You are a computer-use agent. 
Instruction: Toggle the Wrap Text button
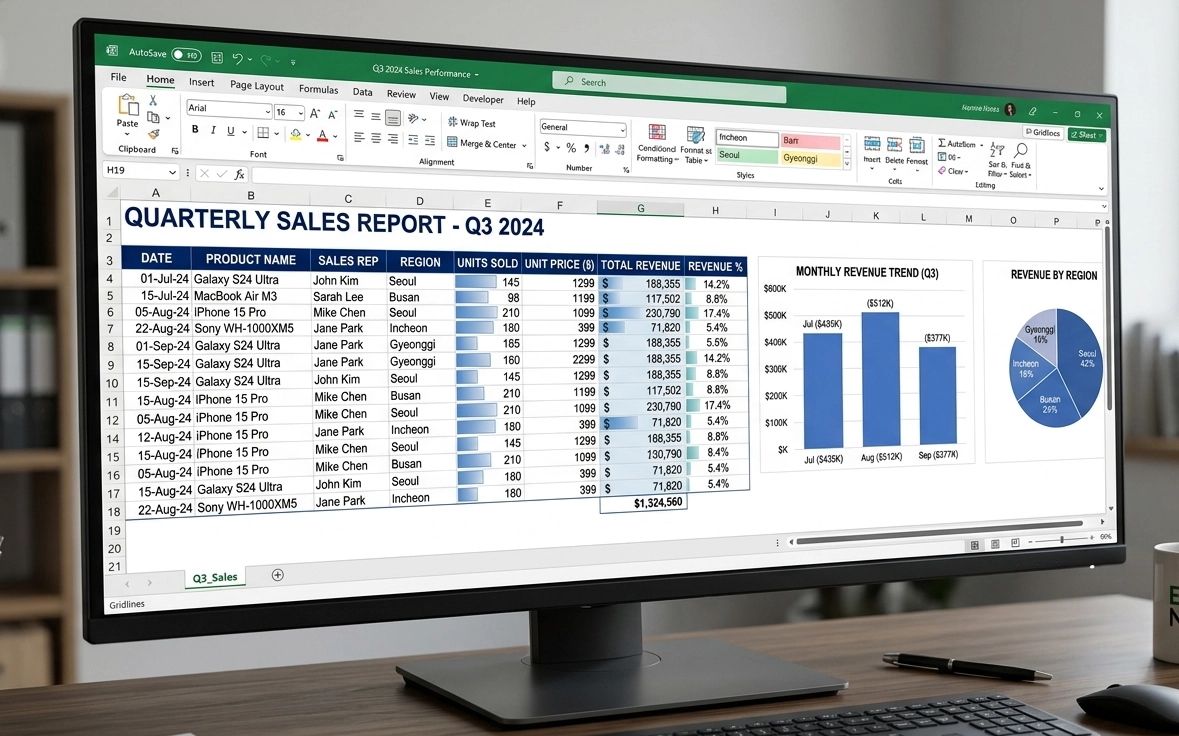tap(472, 123)
